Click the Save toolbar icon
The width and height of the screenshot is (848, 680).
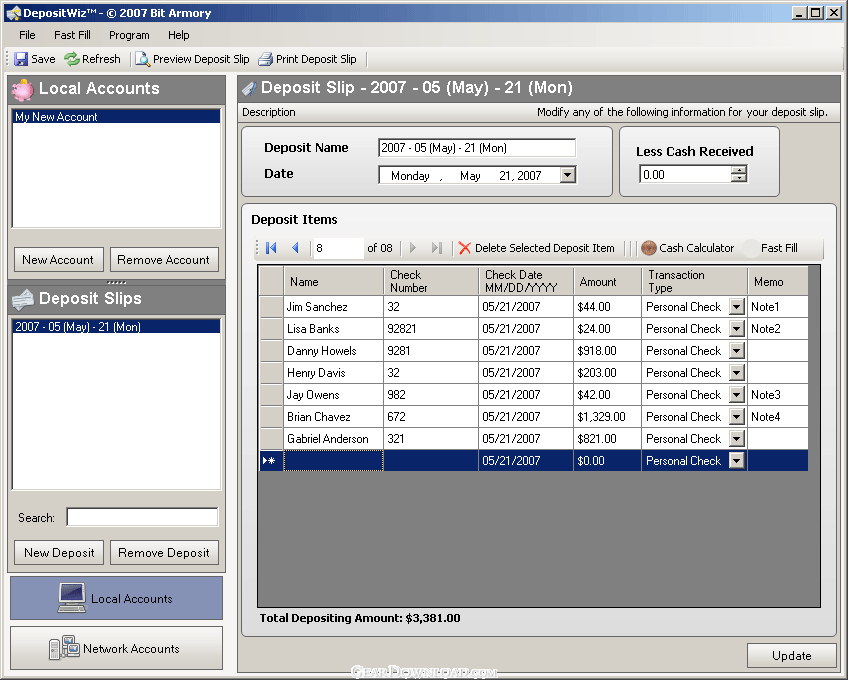[x=21, y=59]
